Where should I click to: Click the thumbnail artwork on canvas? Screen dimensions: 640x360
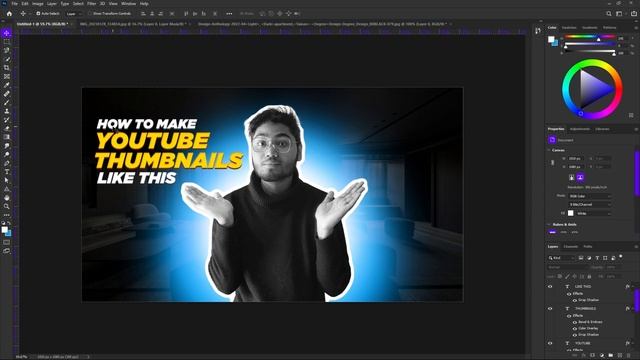(272, 194)
